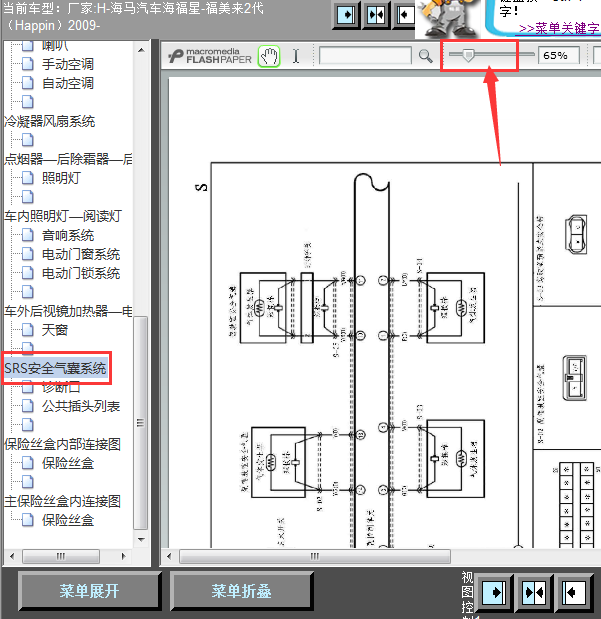
Task: Click tree panel vertical scrollbar thumb
Action: point(141,423)
